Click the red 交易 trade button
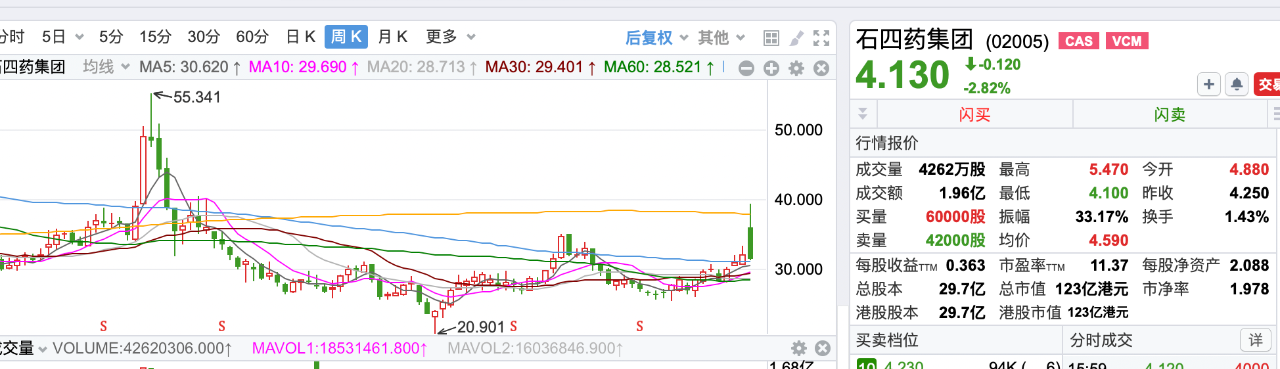This screenshot has width=1280, height=369. (x=1267, y=84)
